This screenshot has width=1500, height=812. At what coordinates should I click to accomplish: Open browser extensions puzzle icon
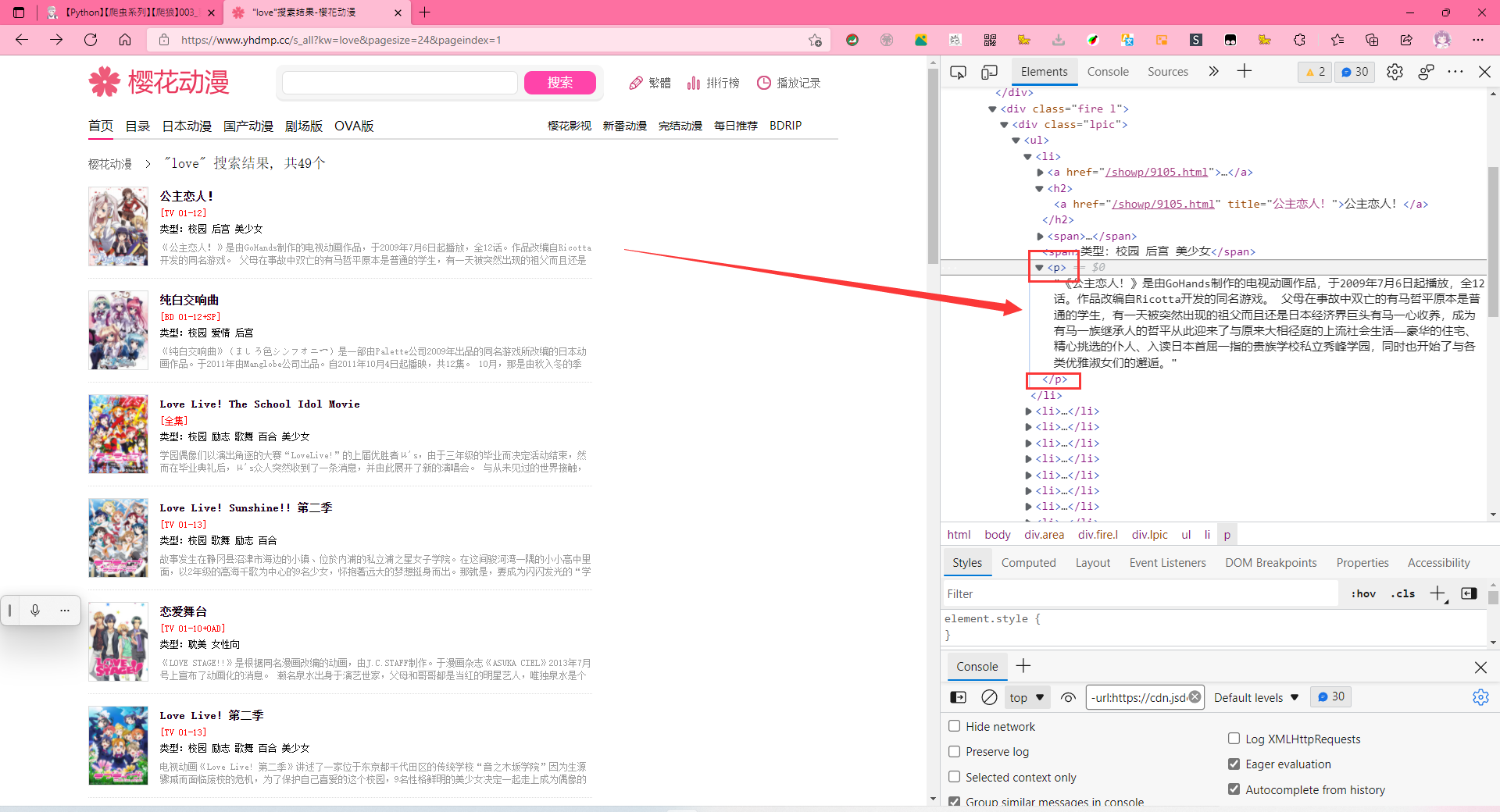(1299, 40)
